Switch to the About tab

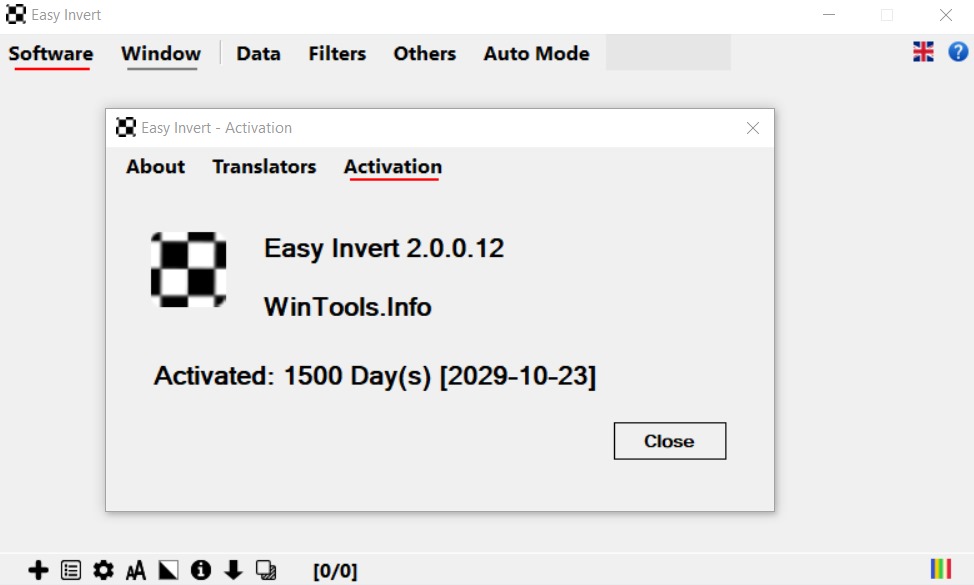click(155, 167)
